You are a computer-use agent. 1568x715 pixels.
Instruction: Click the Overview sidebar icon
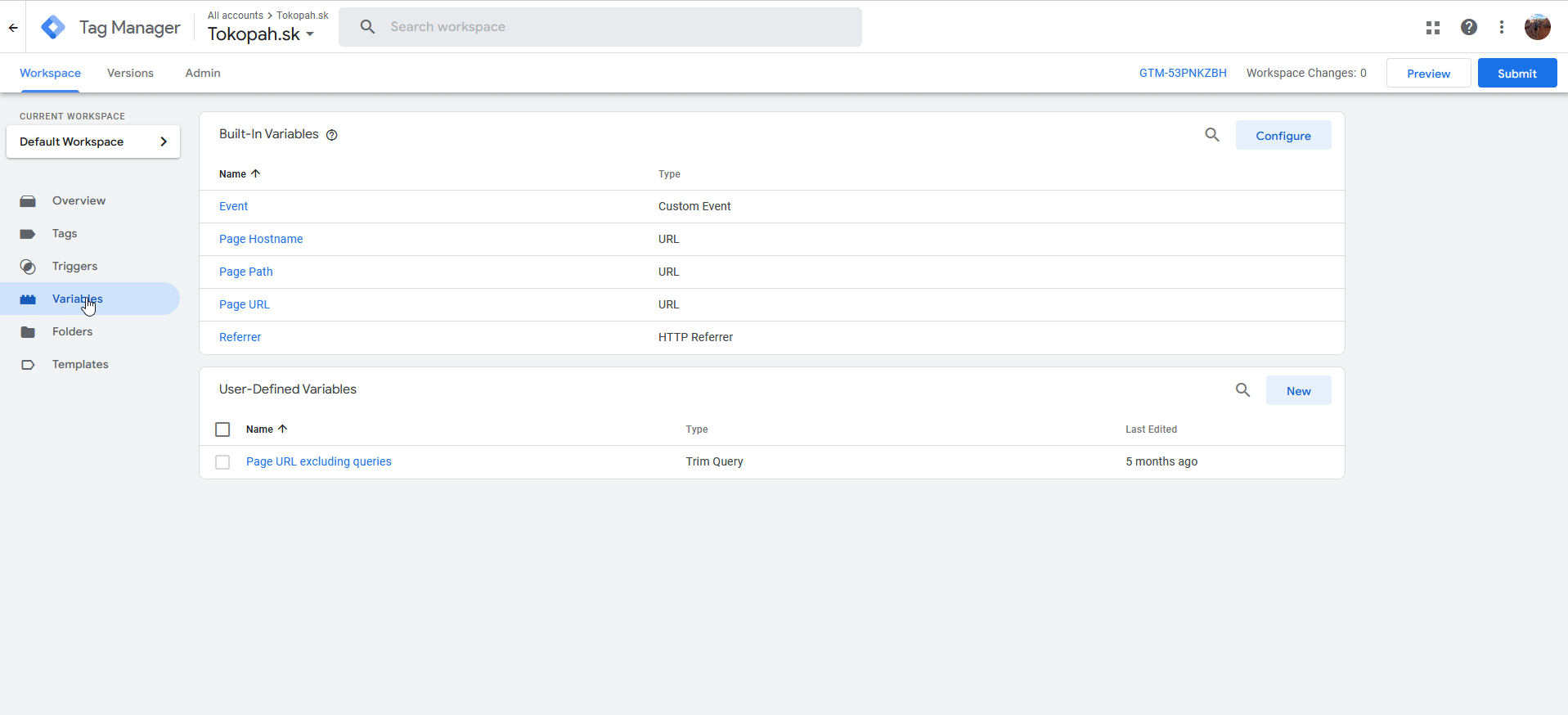point(28,200)
